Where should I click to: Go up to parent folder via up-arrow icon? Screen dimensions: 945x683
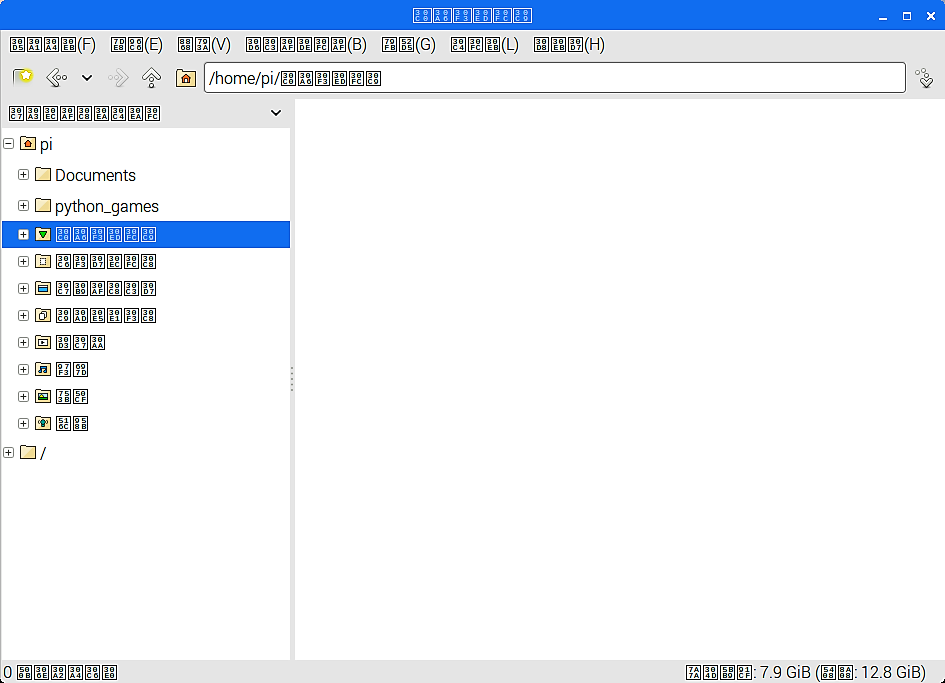[x=151, y=78]
